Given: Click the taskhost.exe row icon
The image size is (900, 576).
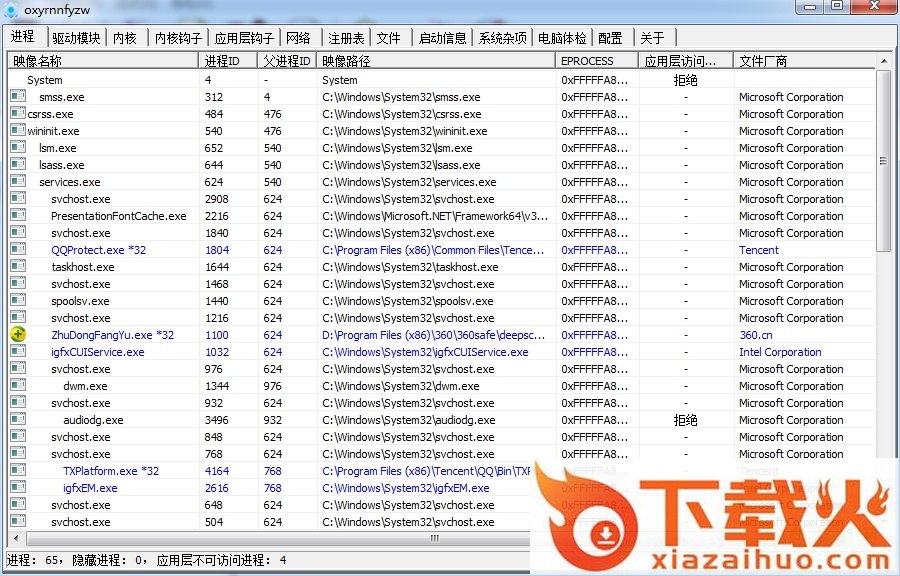Looking at the screenshot, I should 18,266.
